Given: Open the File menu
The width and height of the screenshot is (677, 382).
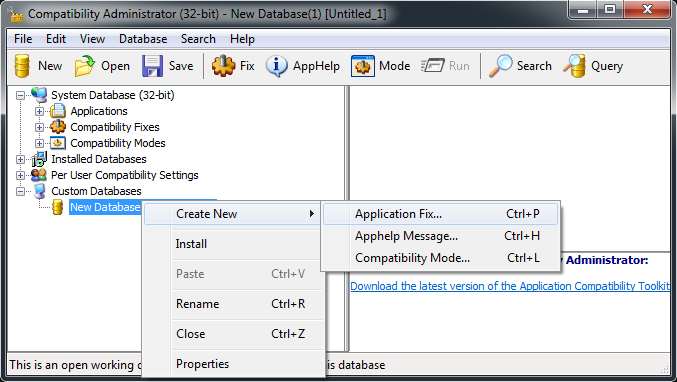Looking at the screenshot, I should pyautogui.click(x=23, y=39).
